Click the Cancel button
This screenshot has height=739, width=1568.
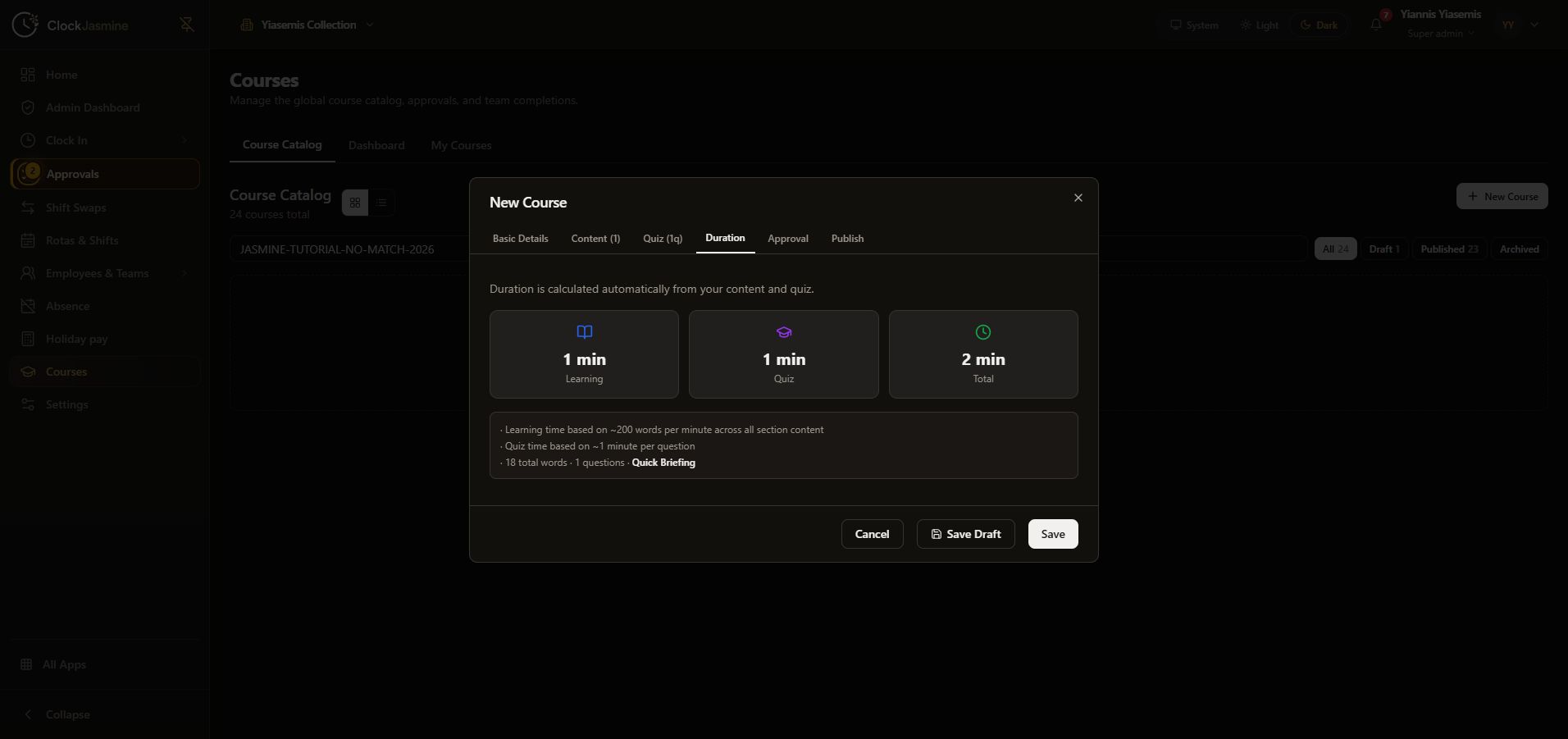coord(873,534)
